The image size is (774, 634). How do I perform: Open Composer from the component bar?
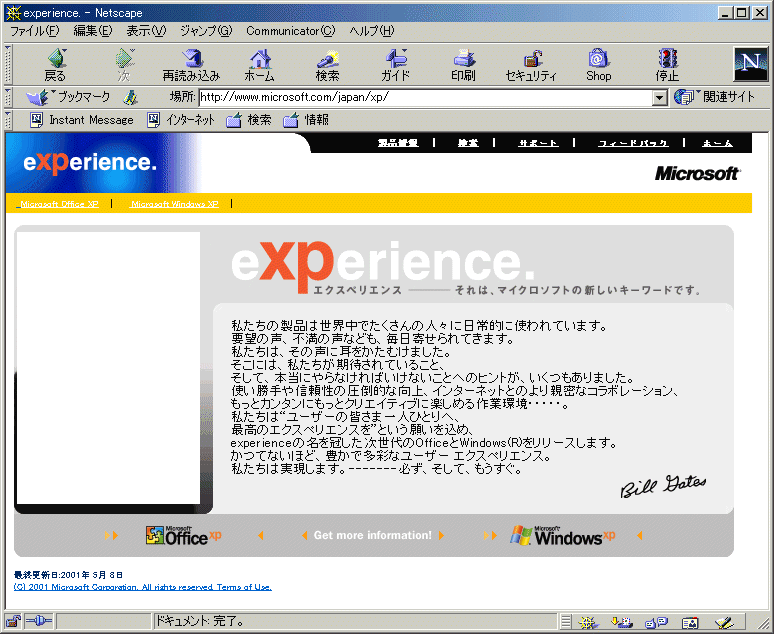724,622
